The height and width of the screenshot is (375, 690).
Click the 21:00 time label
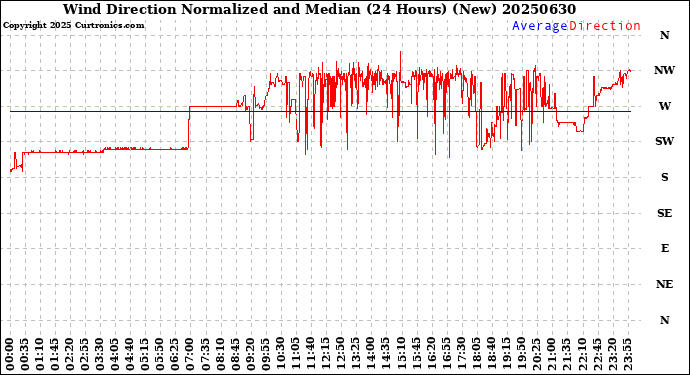click(x=551, y=354)
